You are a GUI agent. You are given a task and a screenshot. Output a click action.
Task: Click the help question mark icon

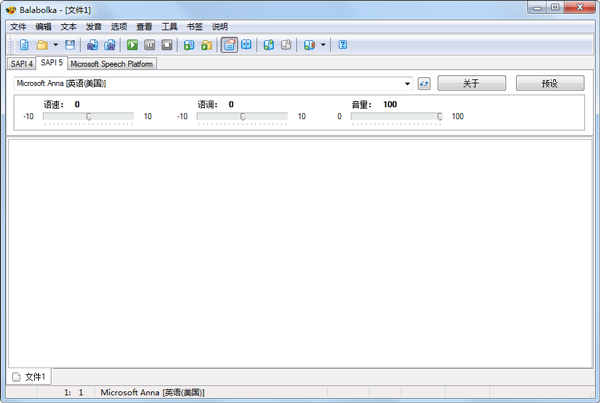click(343, 45)
